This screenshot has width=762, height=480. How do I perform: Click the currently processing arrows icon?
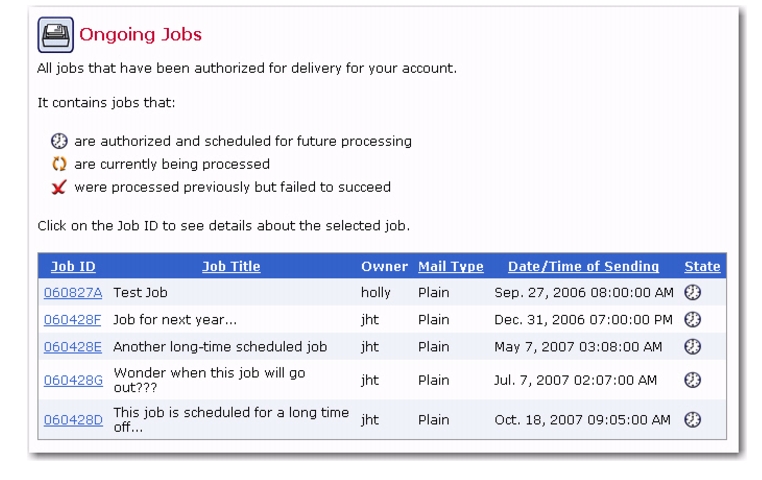(59, 164)
